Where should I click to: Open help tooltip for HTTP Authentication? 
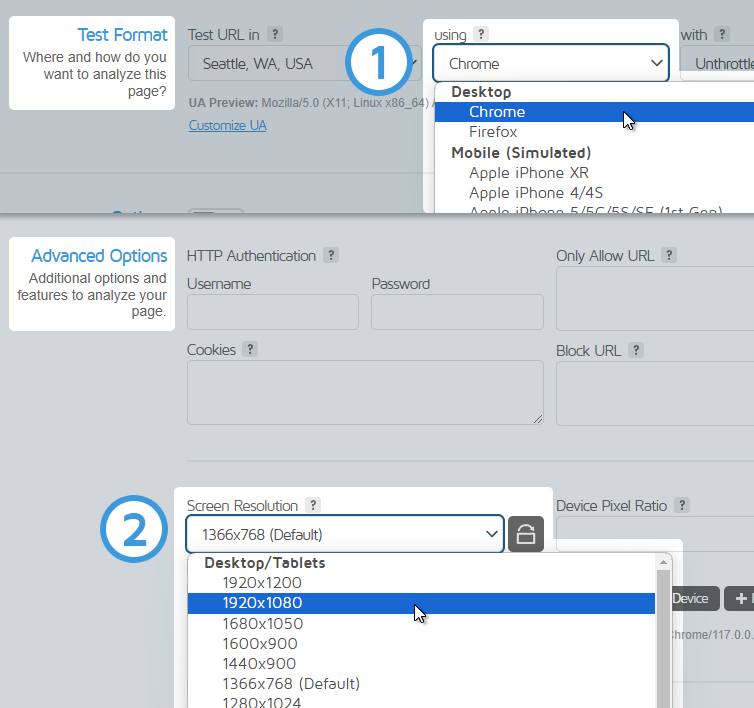[331, 256]
